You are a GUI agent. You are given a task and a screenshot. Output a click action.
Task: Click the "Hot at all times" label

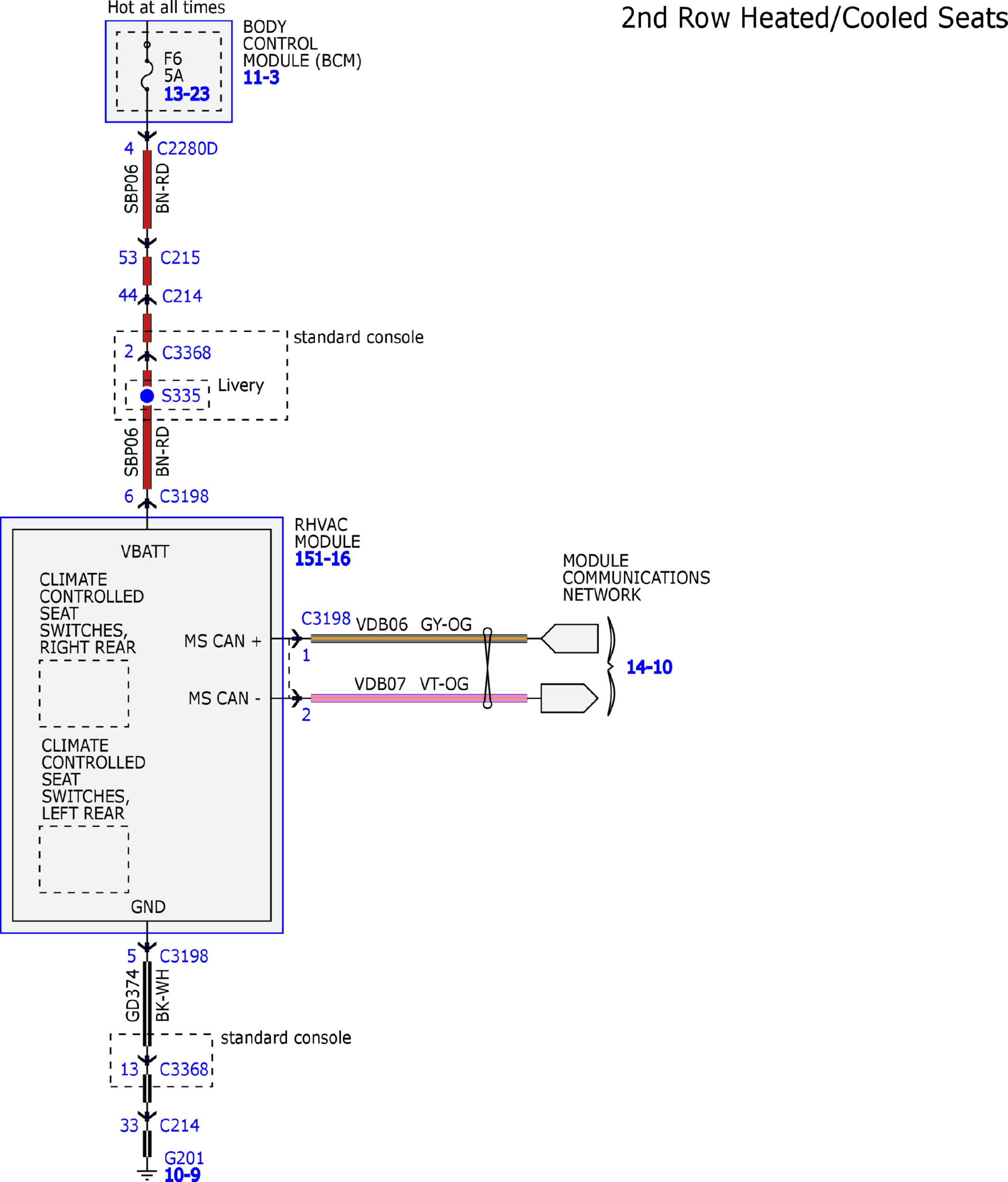pyautogui.click(x=166, y=8)
